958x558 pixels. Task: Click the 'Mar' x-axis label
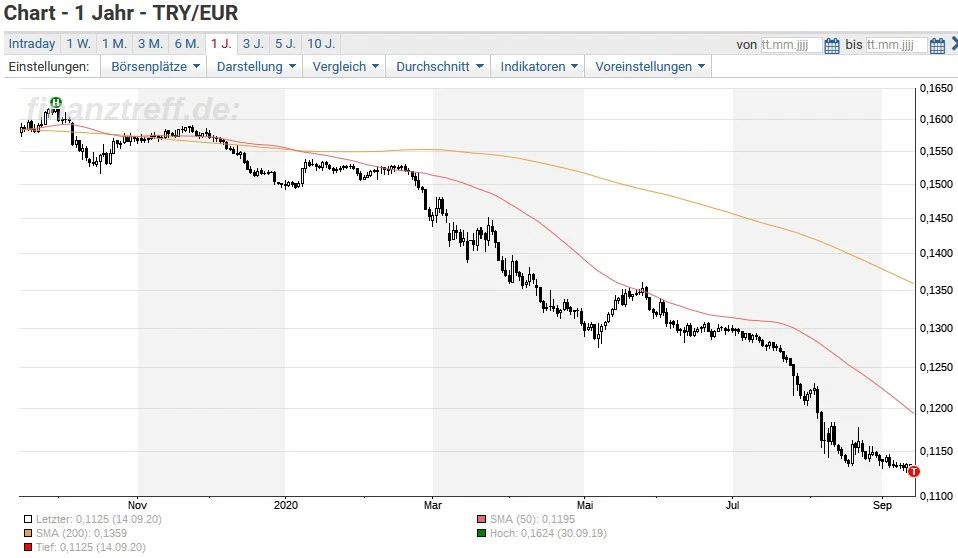coord(433,505)
